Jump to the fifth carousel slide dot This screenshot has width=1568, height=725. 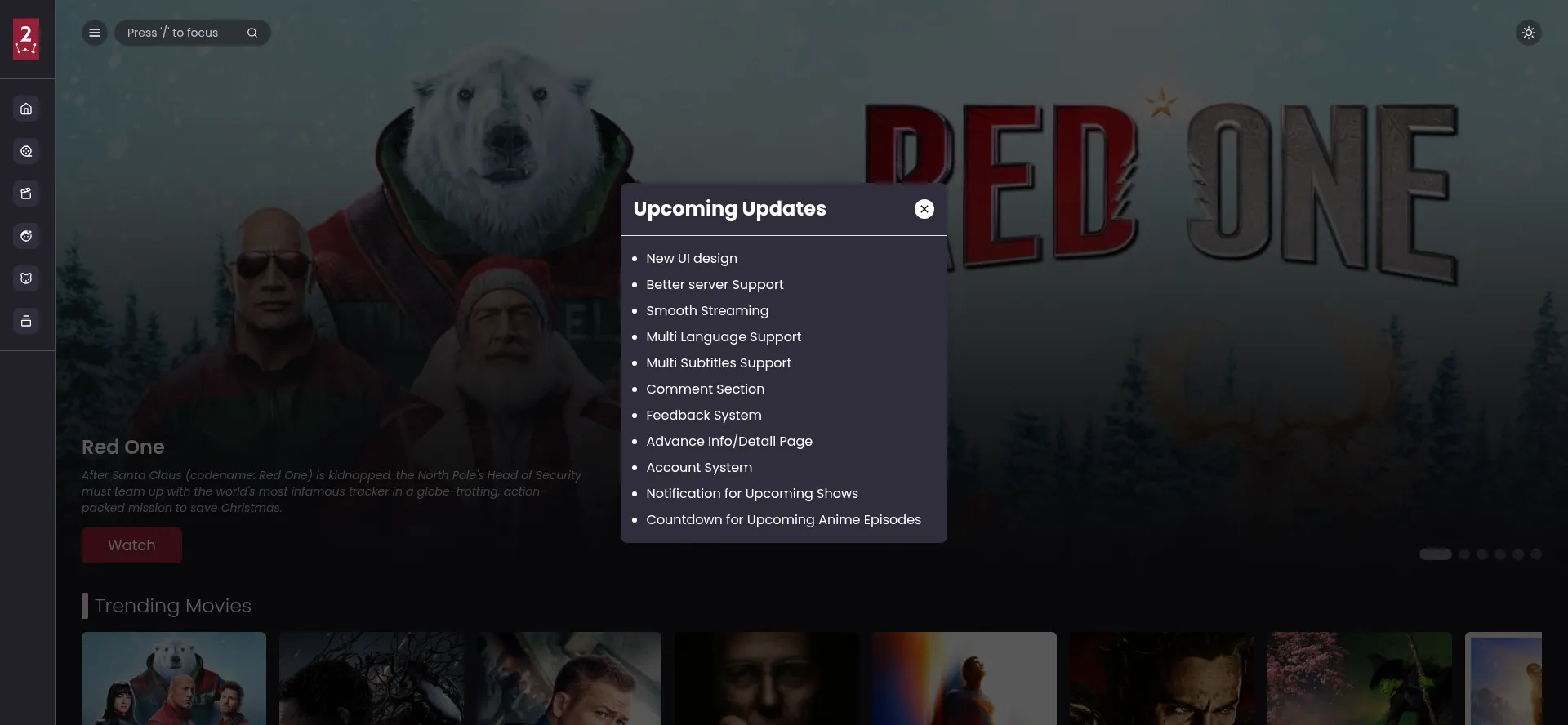tap(1518, 554)
